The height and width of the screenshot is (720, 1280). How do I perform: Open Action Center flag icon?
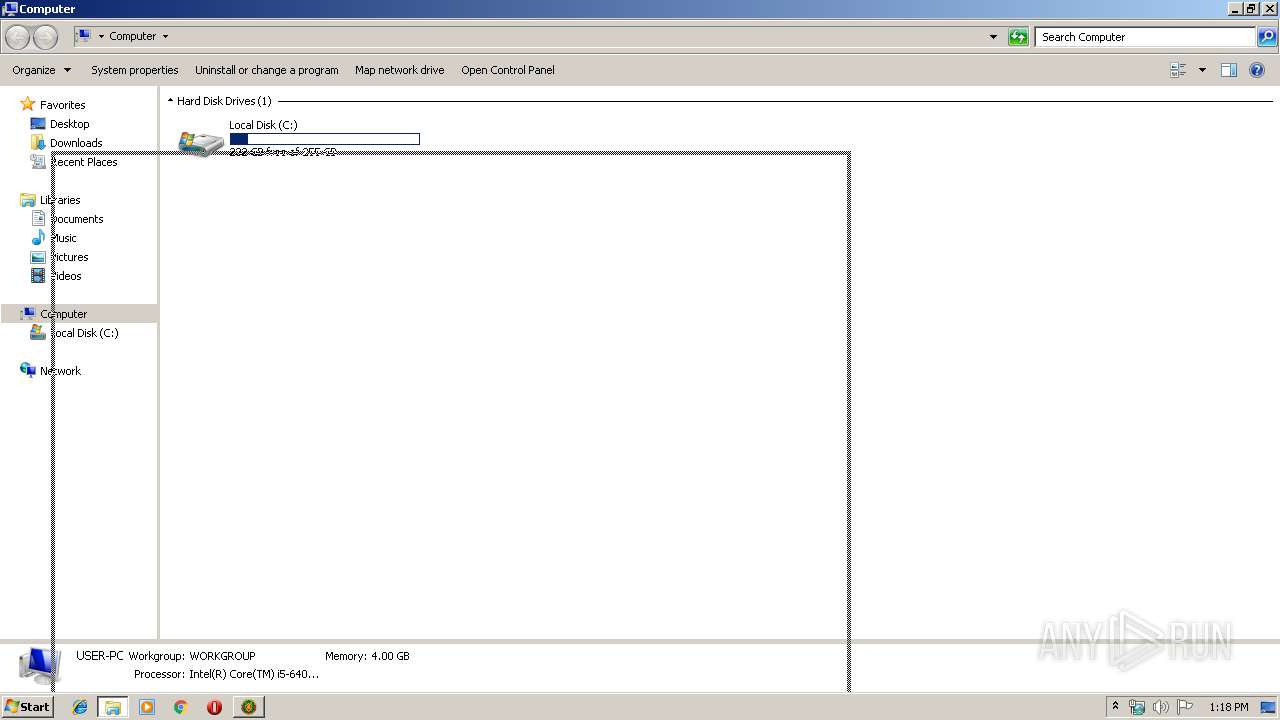1185,707
